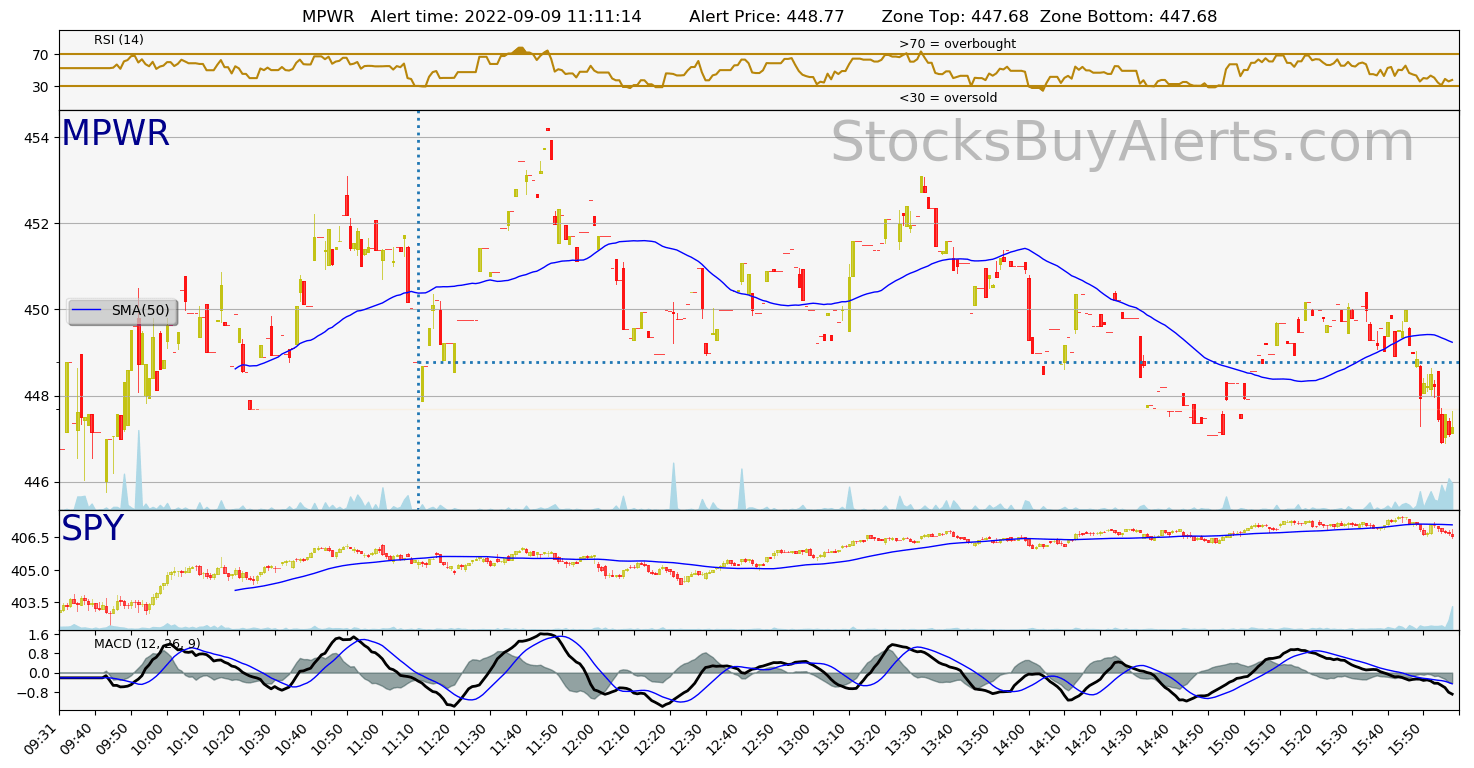1474x768 pixels.
Task: Click the '<30 = oversold' annotation
Action: (948, 98)
